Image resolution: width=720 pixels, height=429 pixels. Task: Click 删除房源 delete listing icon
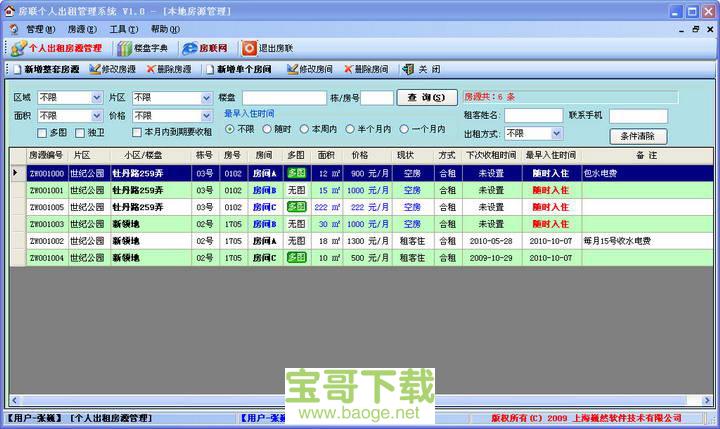click(x=151, y=69)
